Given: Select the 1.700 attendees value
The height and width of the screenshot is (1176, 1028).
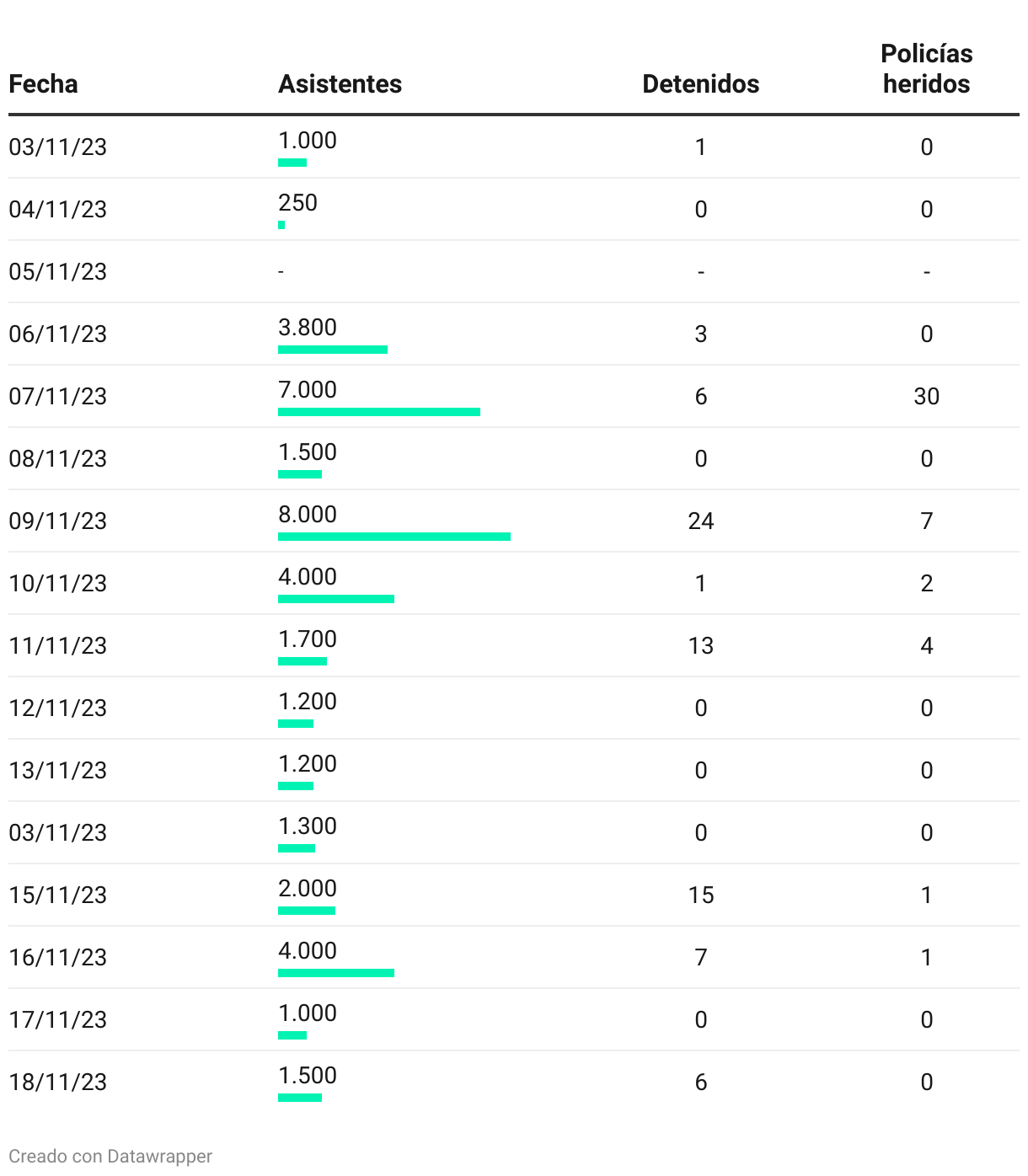Looking at the screenshot, I should click(308, 639).
